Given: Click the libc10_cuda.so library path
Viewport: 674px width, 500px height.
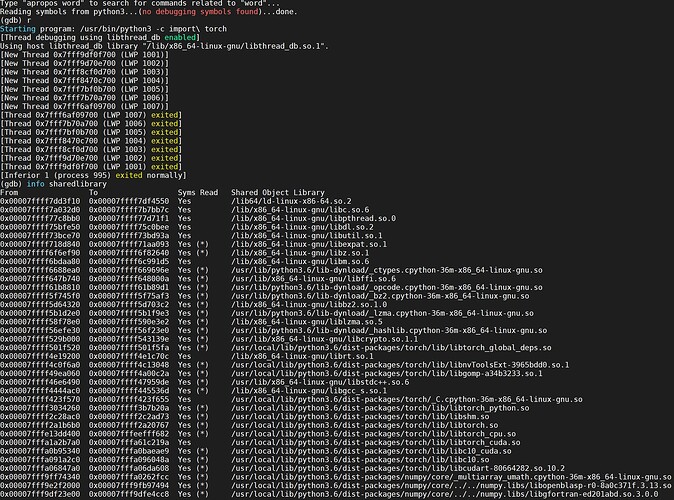Looking at the screenshot, I should 379,450.
